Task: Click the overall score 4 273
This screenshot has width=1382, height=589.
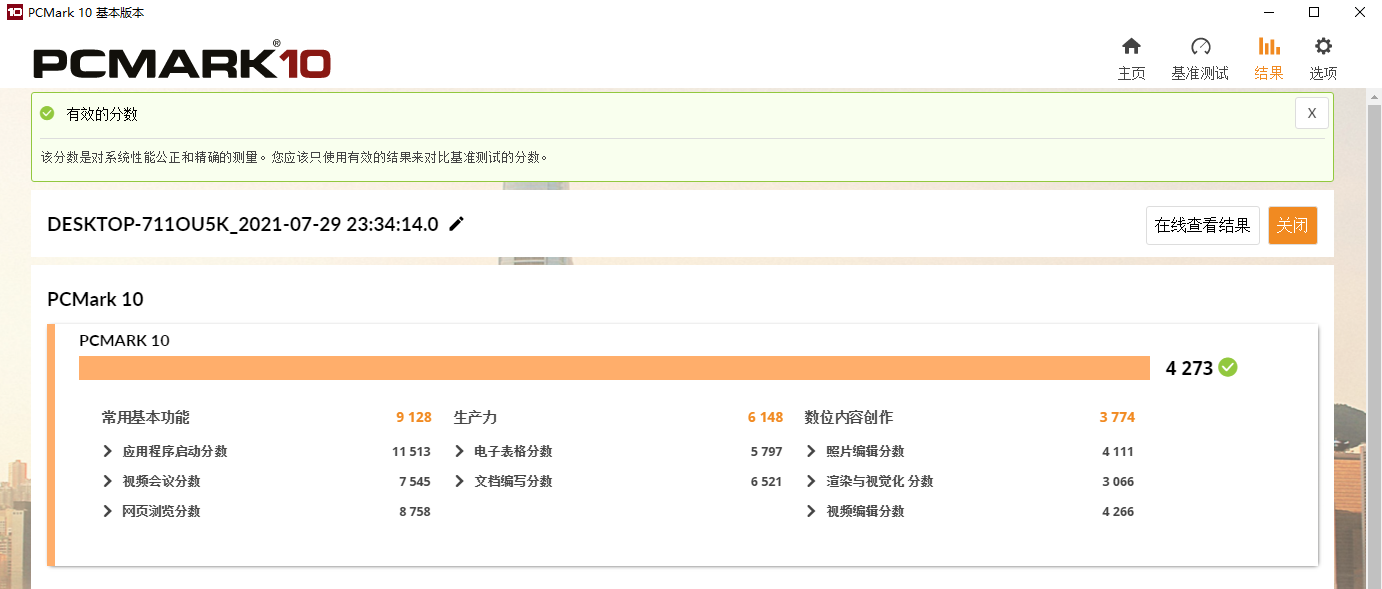Action: click(1189, 368)
